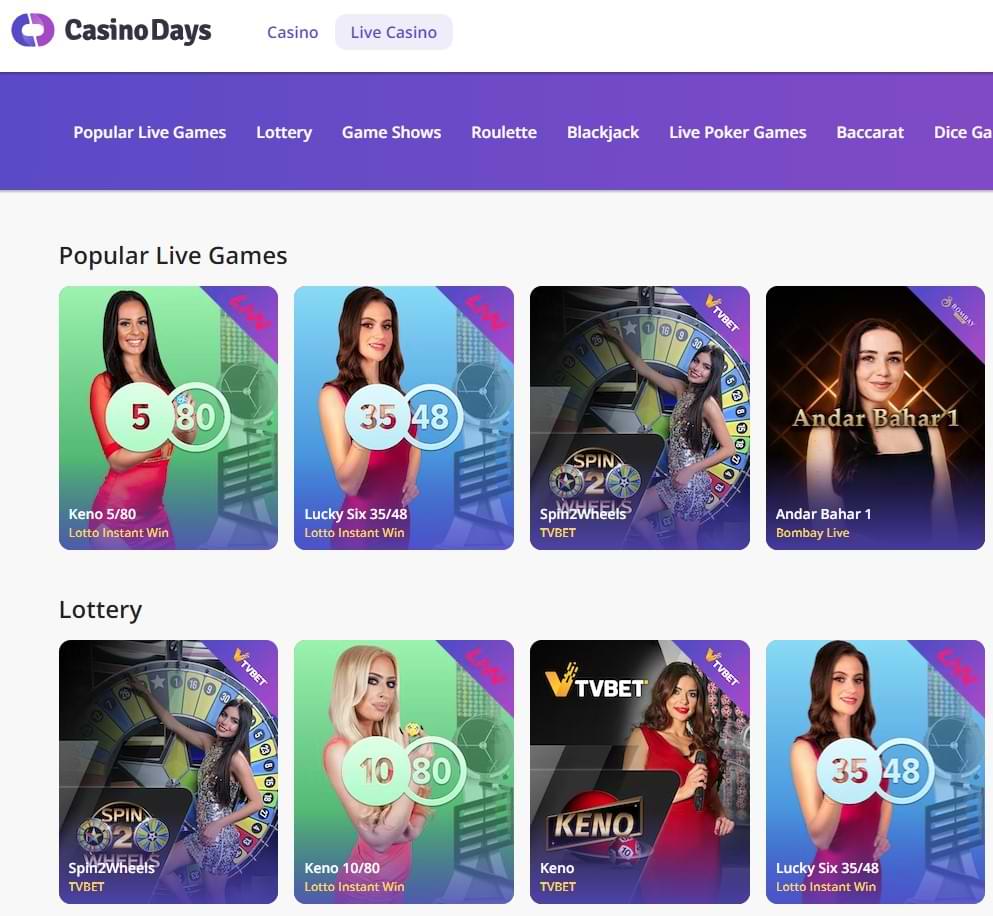Select Popular Live Games category

[149, 132]
